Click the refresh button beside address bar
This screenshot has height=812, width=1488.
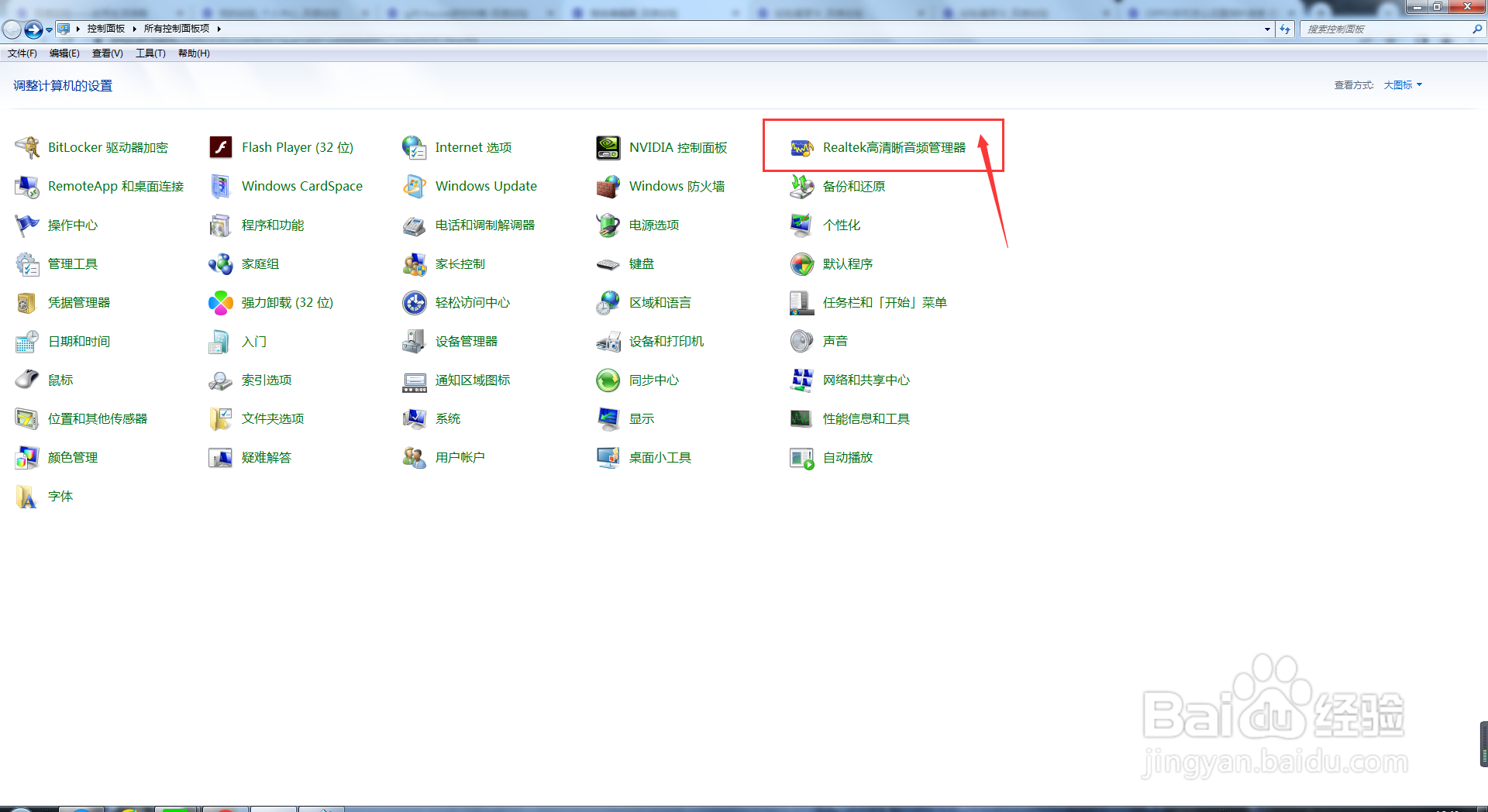pos(1285,29)
